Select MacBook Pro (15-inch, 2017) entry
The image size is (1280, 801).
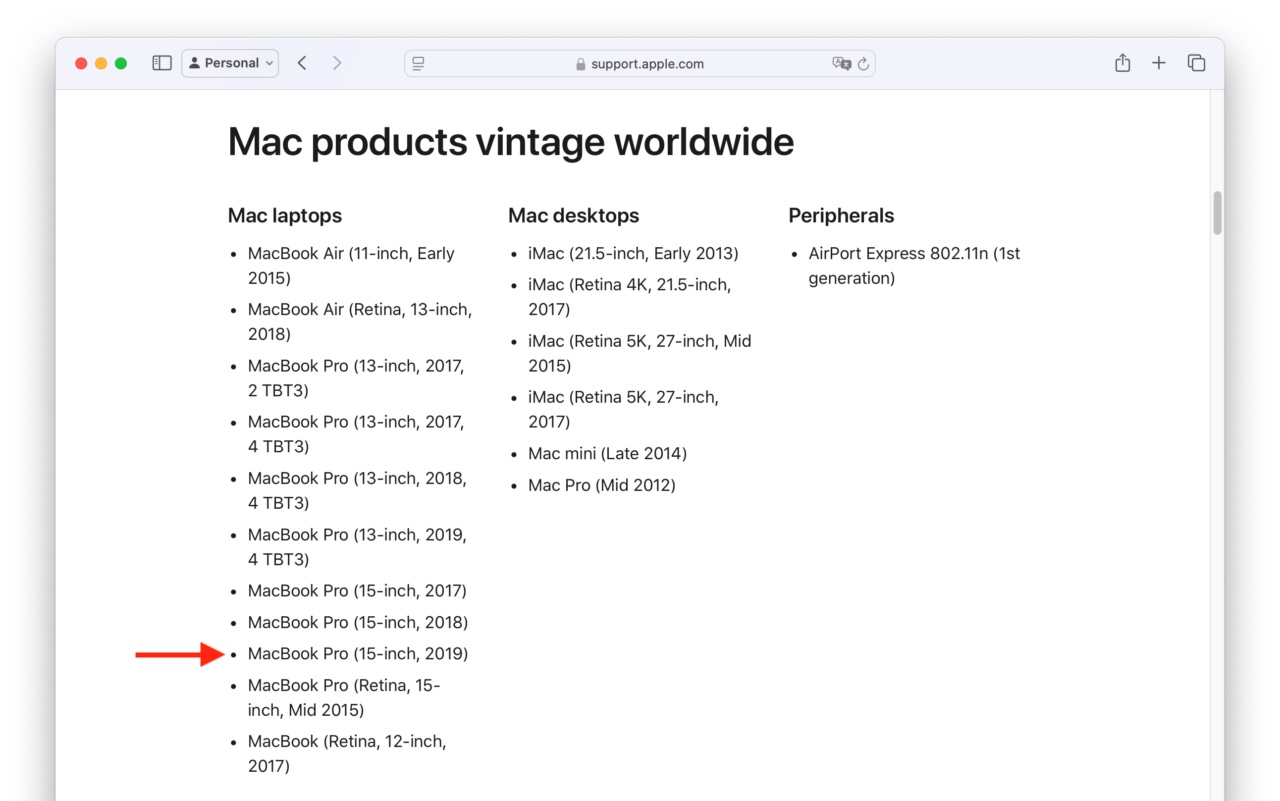click(x=357, y=591)
